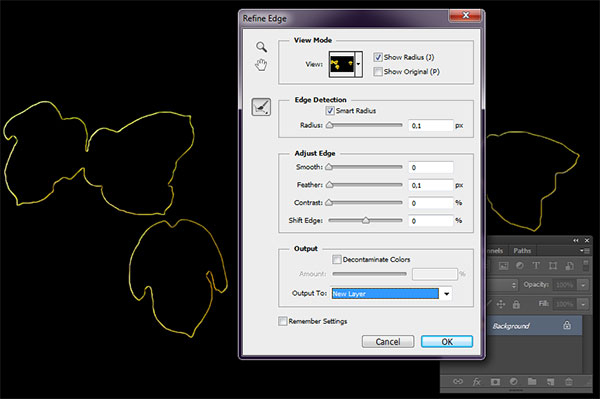Close the Layers panel
Screen dimensions: 600x399
[587, 240]
